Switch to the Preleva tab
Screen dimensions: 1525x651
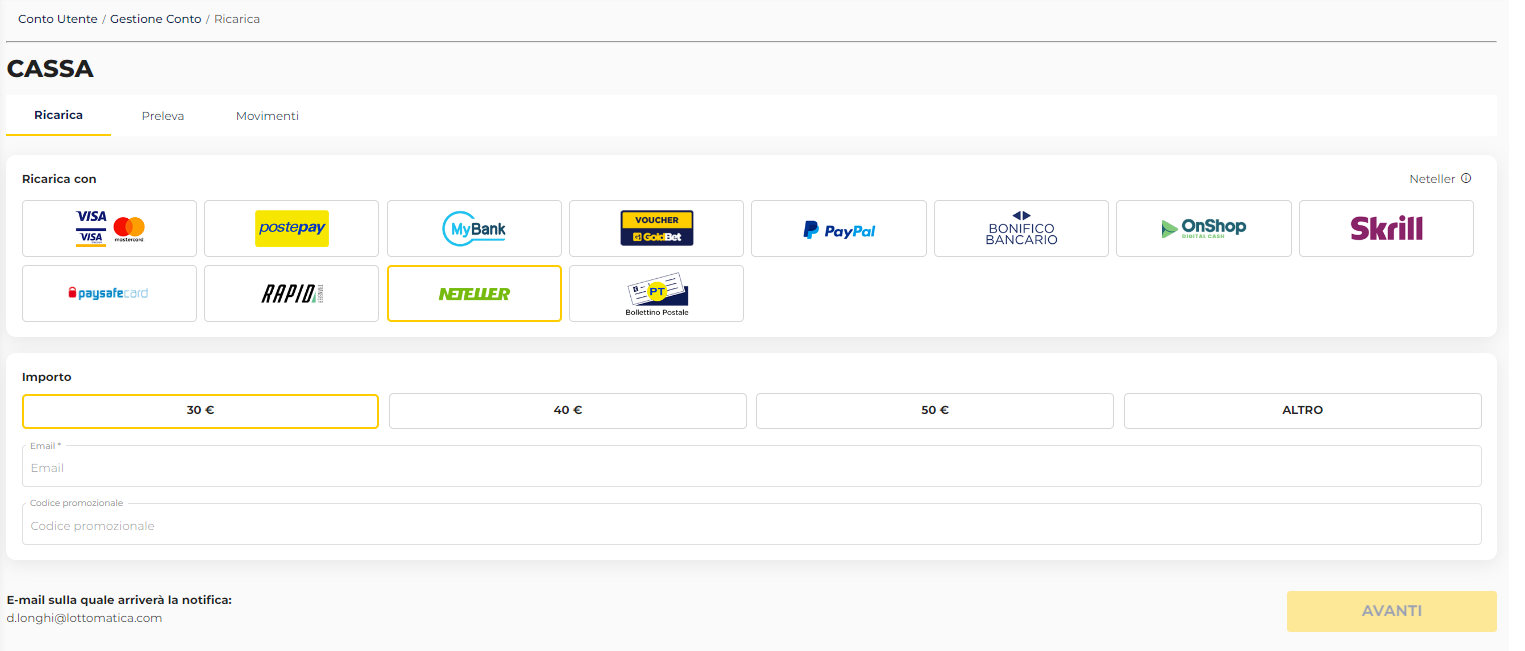pyautogui.click(x=163, y=115)
